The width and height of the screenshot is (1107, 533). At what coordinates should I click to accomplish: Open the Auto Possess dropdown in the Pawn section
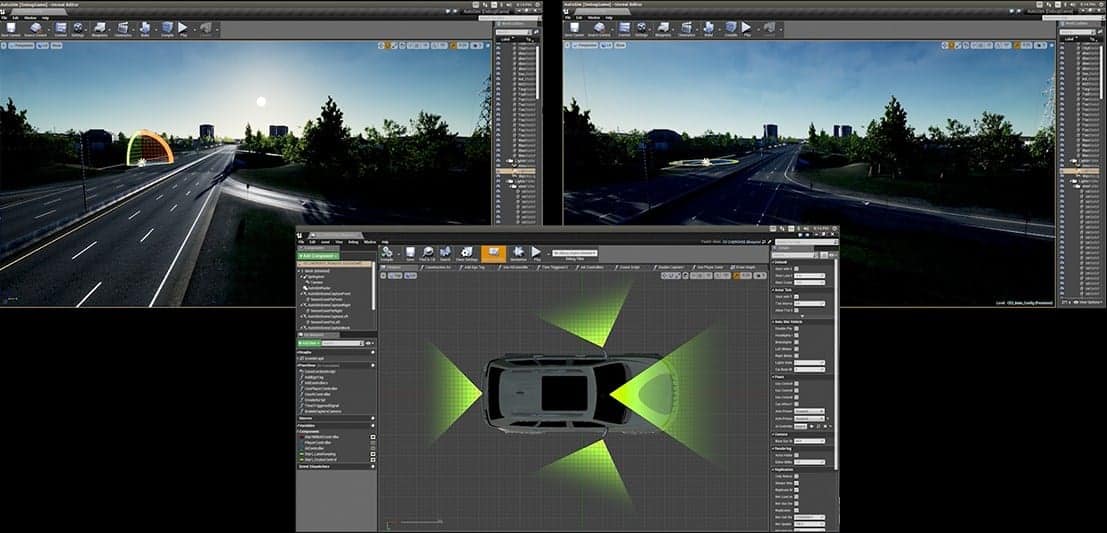(808, 410)
